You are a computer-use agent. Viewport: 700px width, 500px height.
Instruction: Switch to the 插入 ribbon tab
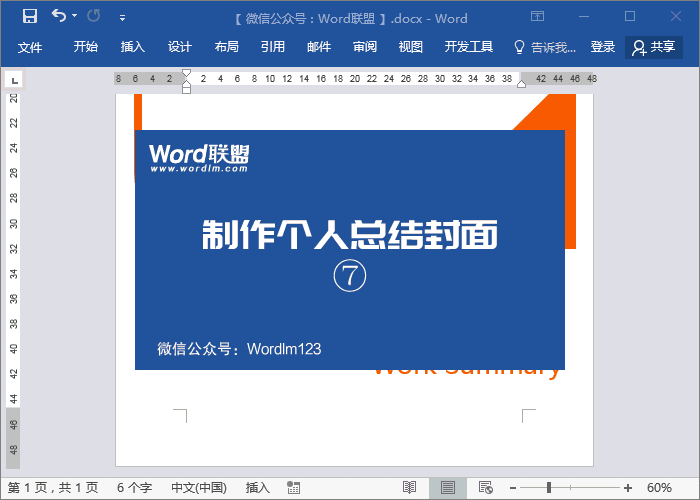(133, 47)
